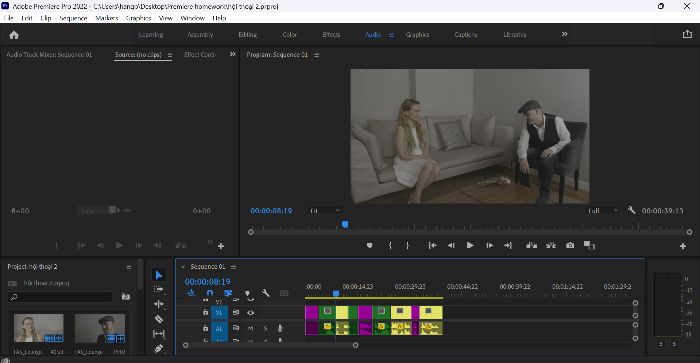Click the timeline ruler playhead marker
This screenshot has width=700, height=363.
coord(336,293)
